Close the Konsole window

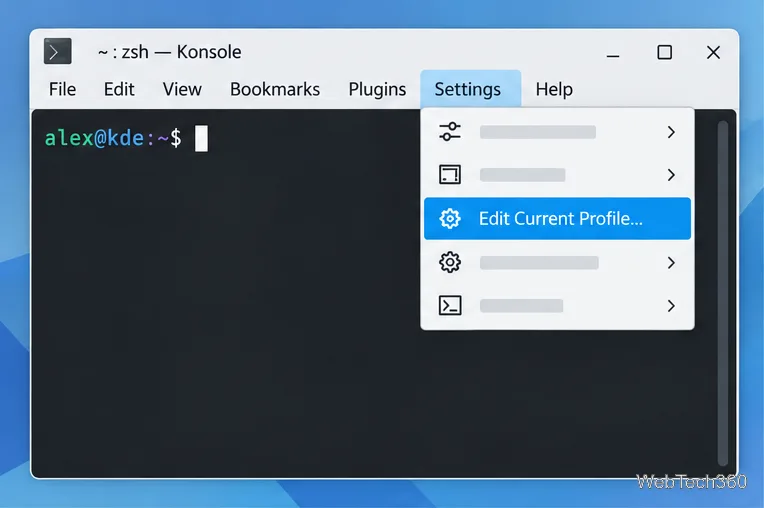[713, 52]
